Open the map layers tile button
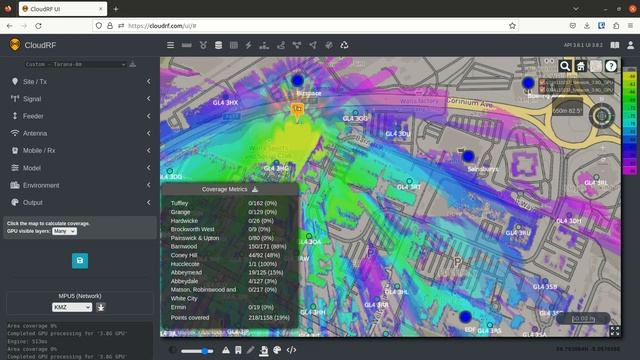Screen dimensions: 640x360 [596, 66]
